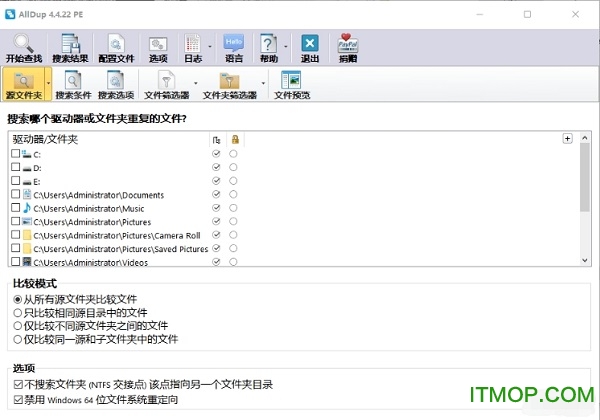The image size is (600, 420).
Task: Open the 配置文件 toolbar icon
Action: pos(116,43)
